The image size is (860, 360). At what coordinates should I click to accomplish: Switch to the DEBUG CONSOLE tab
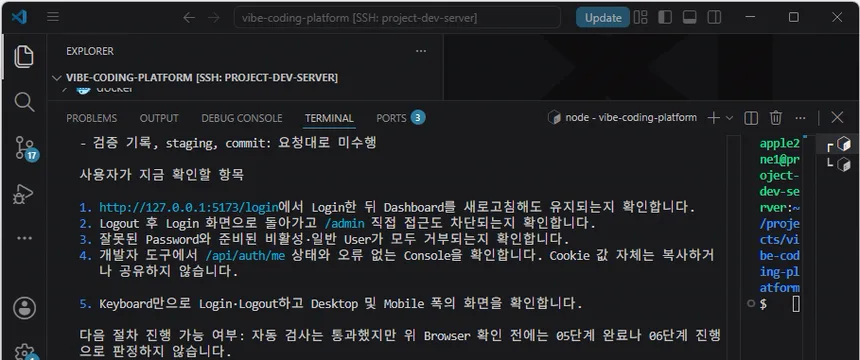[242, 118]
